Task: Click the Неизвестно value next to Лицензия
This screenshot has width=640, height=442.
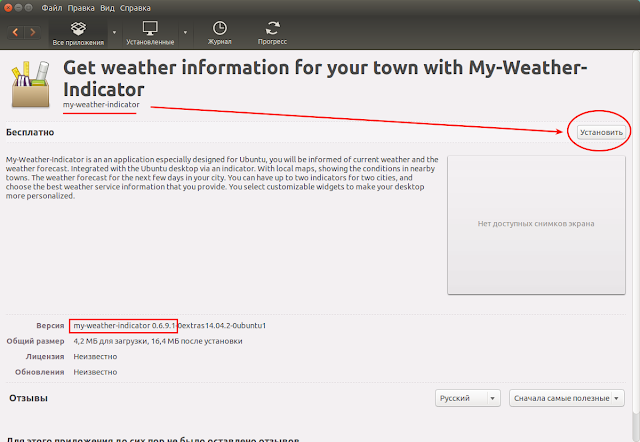Action: click(x=95, y=357)
